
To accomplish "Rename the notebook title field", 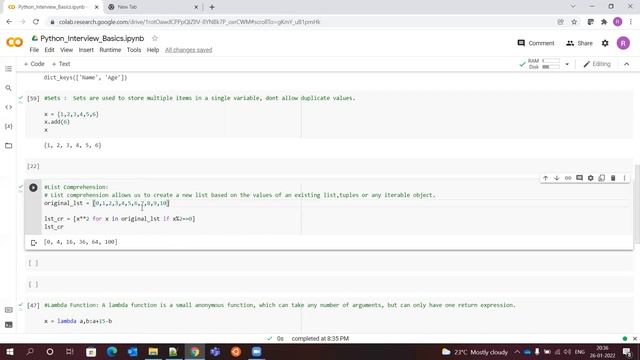I will pos(92,38).
